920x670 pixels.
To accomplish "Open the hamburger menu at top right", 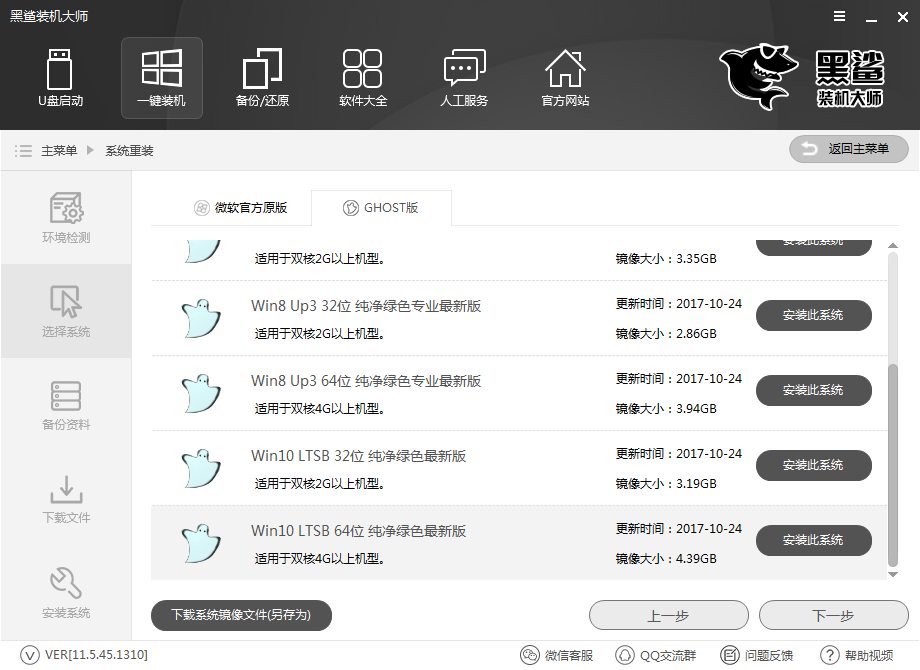I will coord(838,16).
